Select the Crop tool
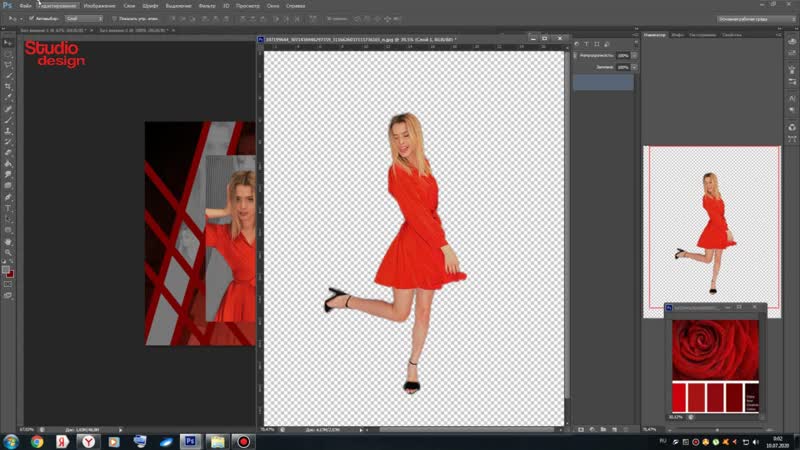 click(x=8, y=87)
